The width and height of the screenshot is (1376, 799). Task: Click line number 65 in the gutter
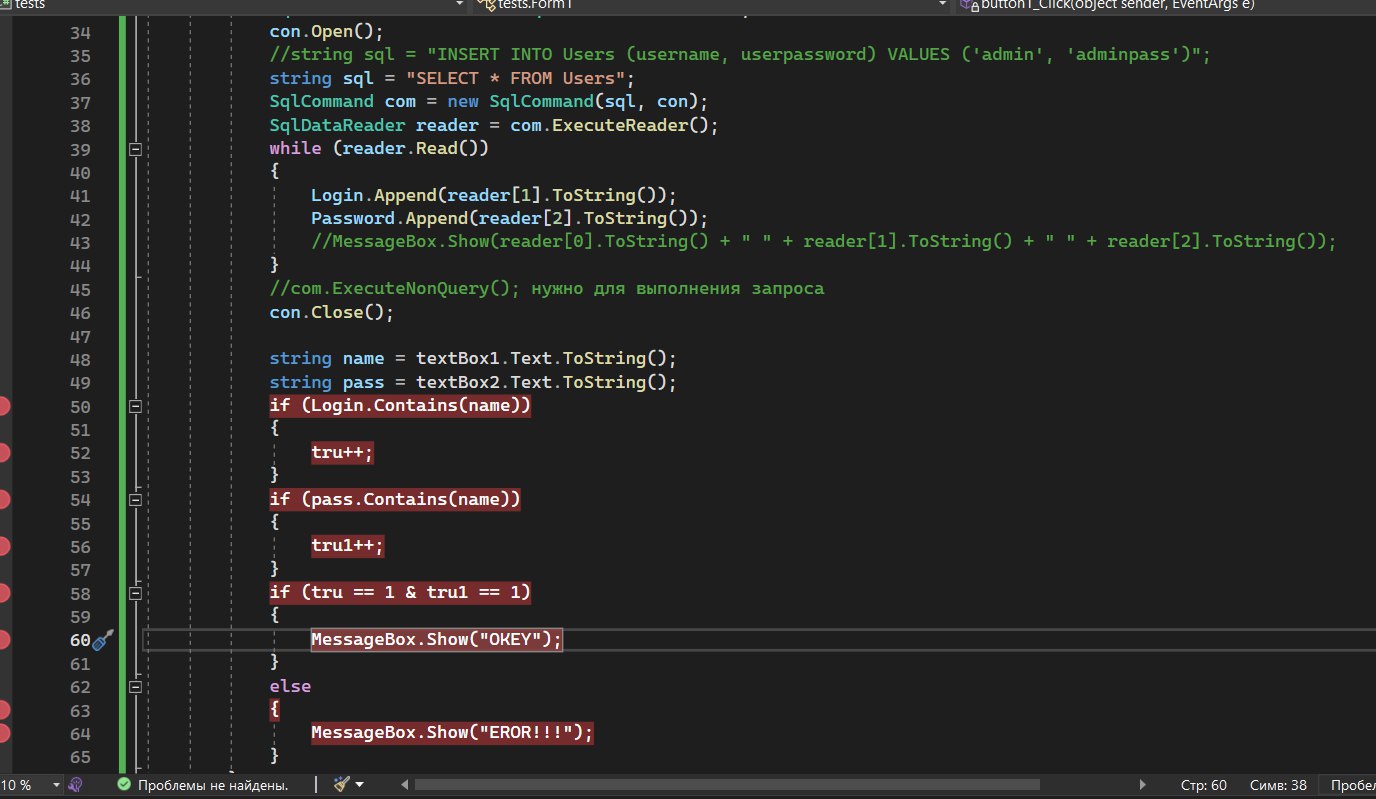(x=80, y=757)
